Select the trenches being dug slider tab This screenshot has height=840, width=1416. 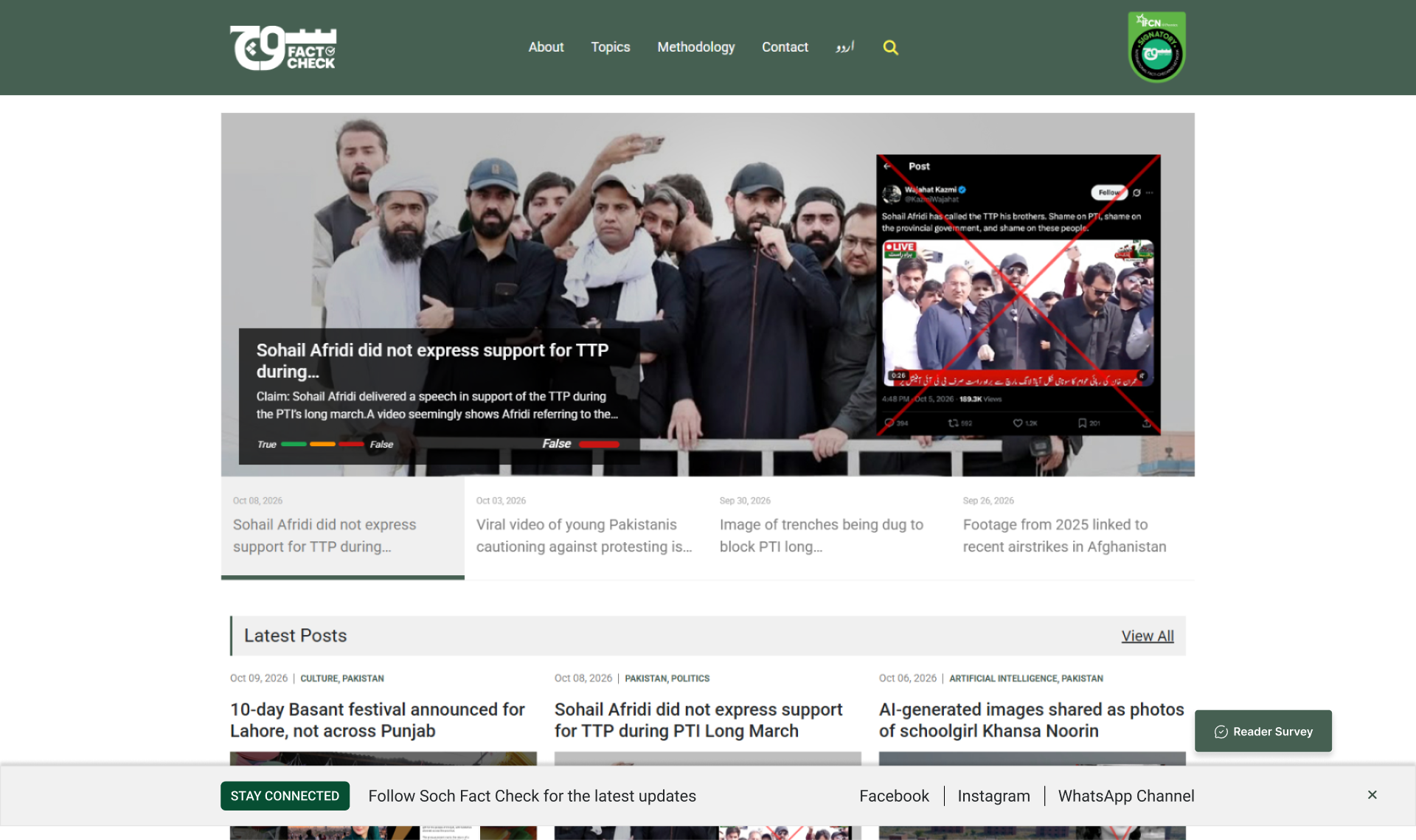pyautogui.click(x=830, y=527)
